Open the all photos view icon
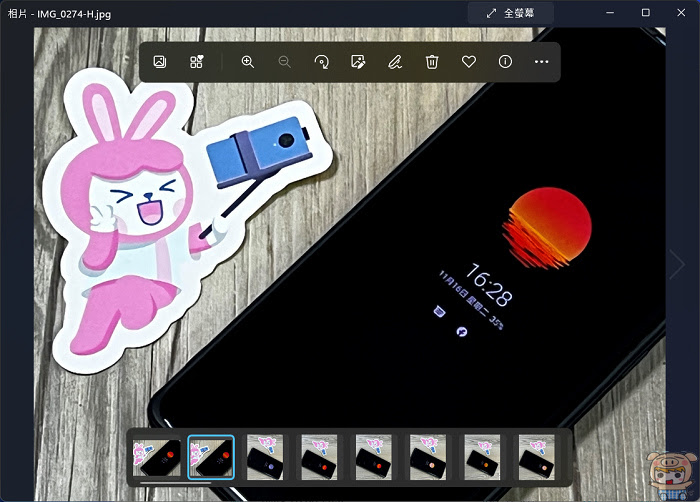700x502 pixels. [160, 62]
